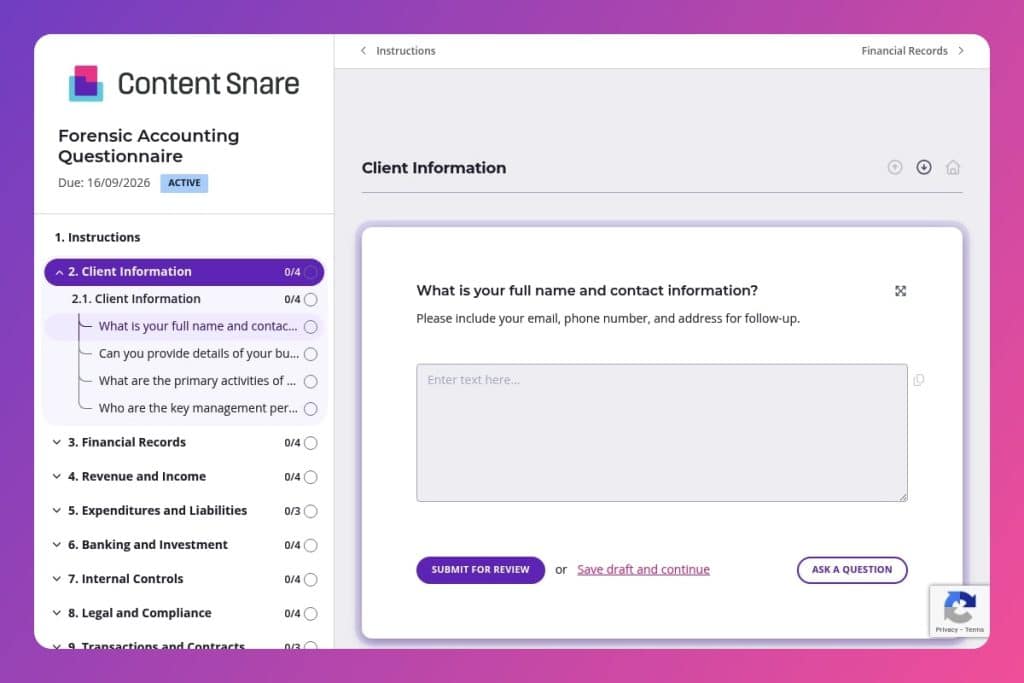Click the right chevron after Financial Records
Screen dimensions: 1024x683
[x=961, y=50]
